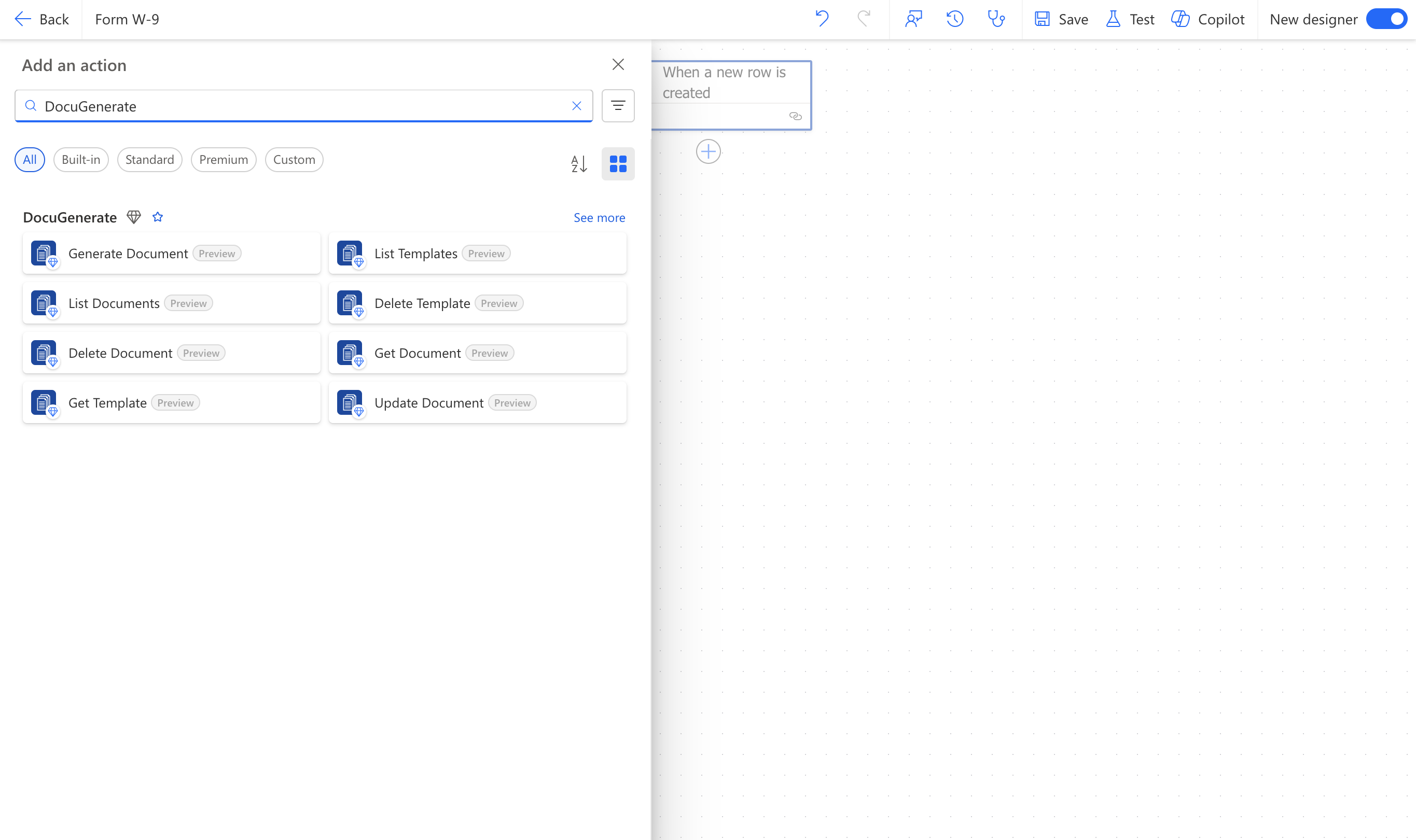Click the connection link icon on trigger card
The width and height of the screenshot is (1416, 840).
click(x=795, y=116)
